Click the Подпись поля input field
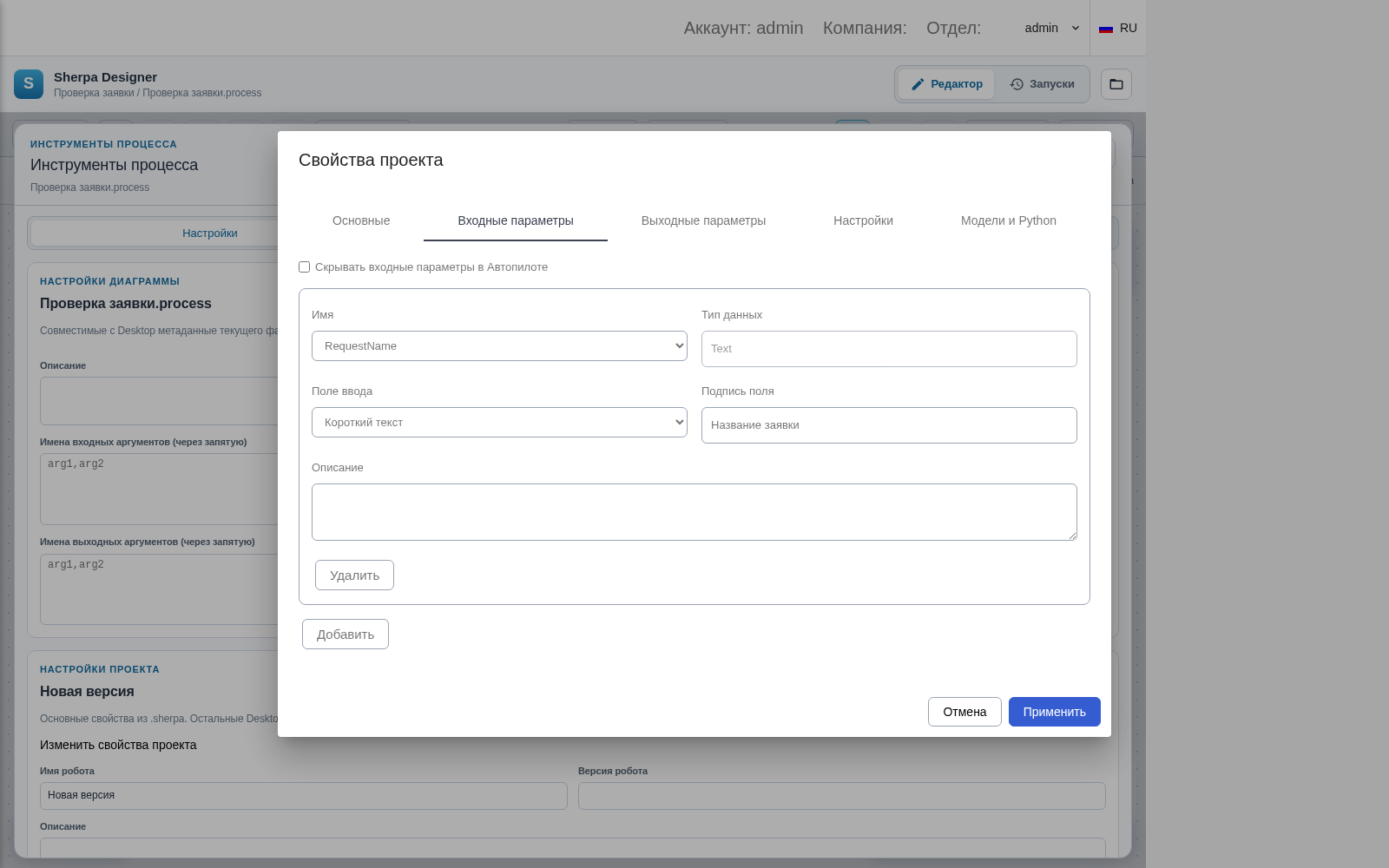This screenshot has height=868, width=1389. [889, 425]
